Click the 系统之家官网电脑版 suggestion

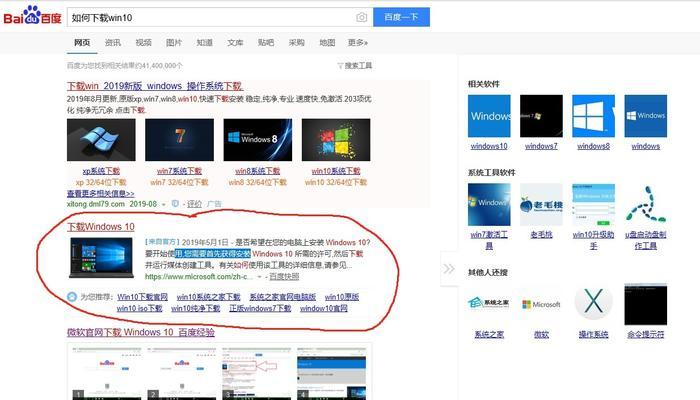click(283, 297)
